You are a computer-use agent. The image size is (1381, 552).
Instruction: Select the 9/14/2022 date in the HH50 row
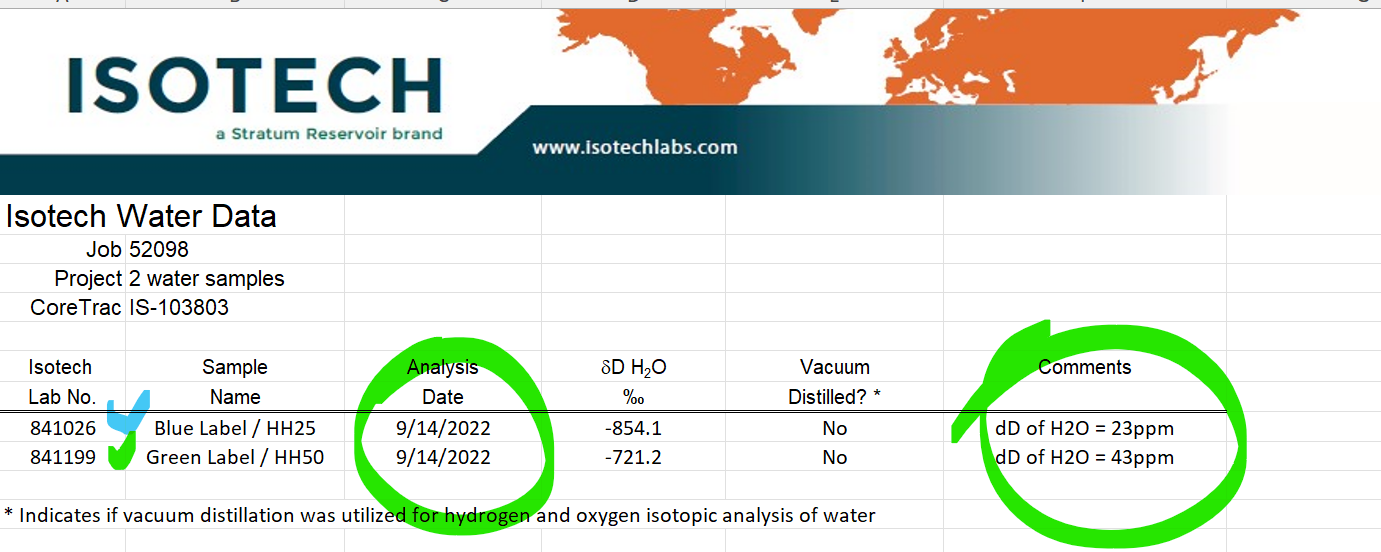click(x=443, y=458)
